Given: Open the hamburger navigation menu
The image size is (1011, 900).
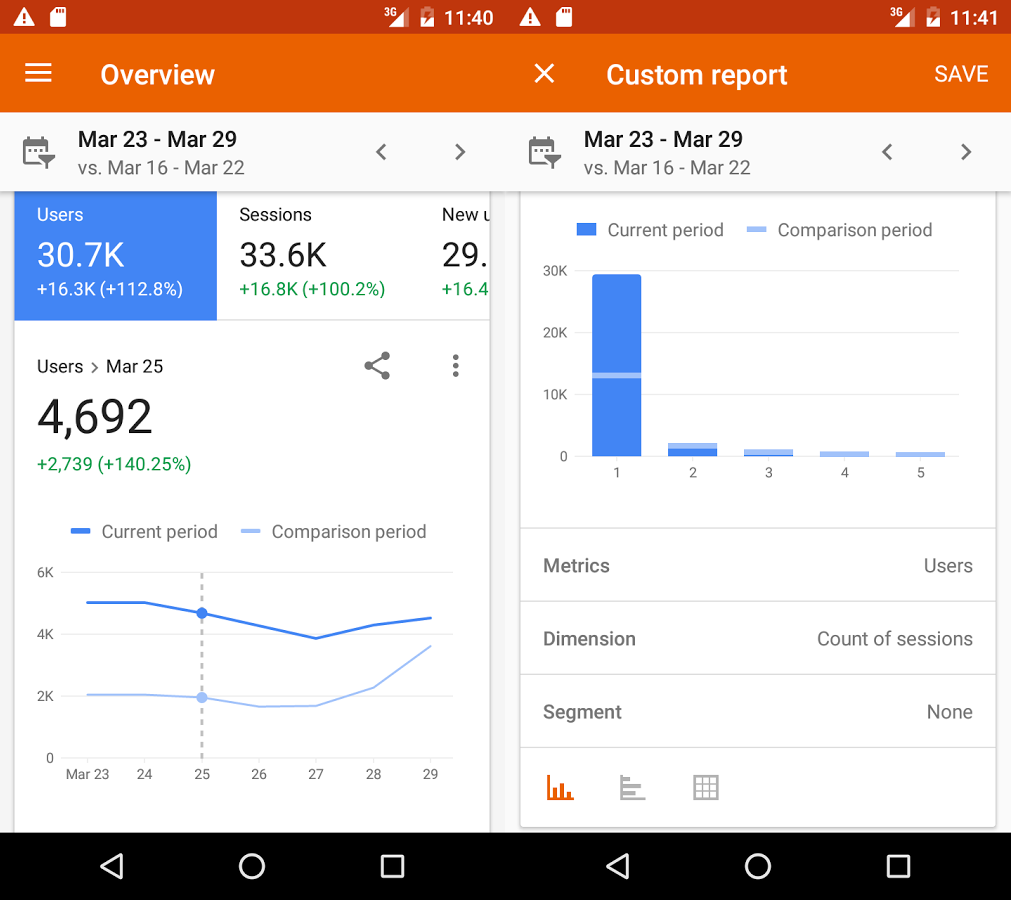Looking at the screenshot, I should (x=38, y=73).
